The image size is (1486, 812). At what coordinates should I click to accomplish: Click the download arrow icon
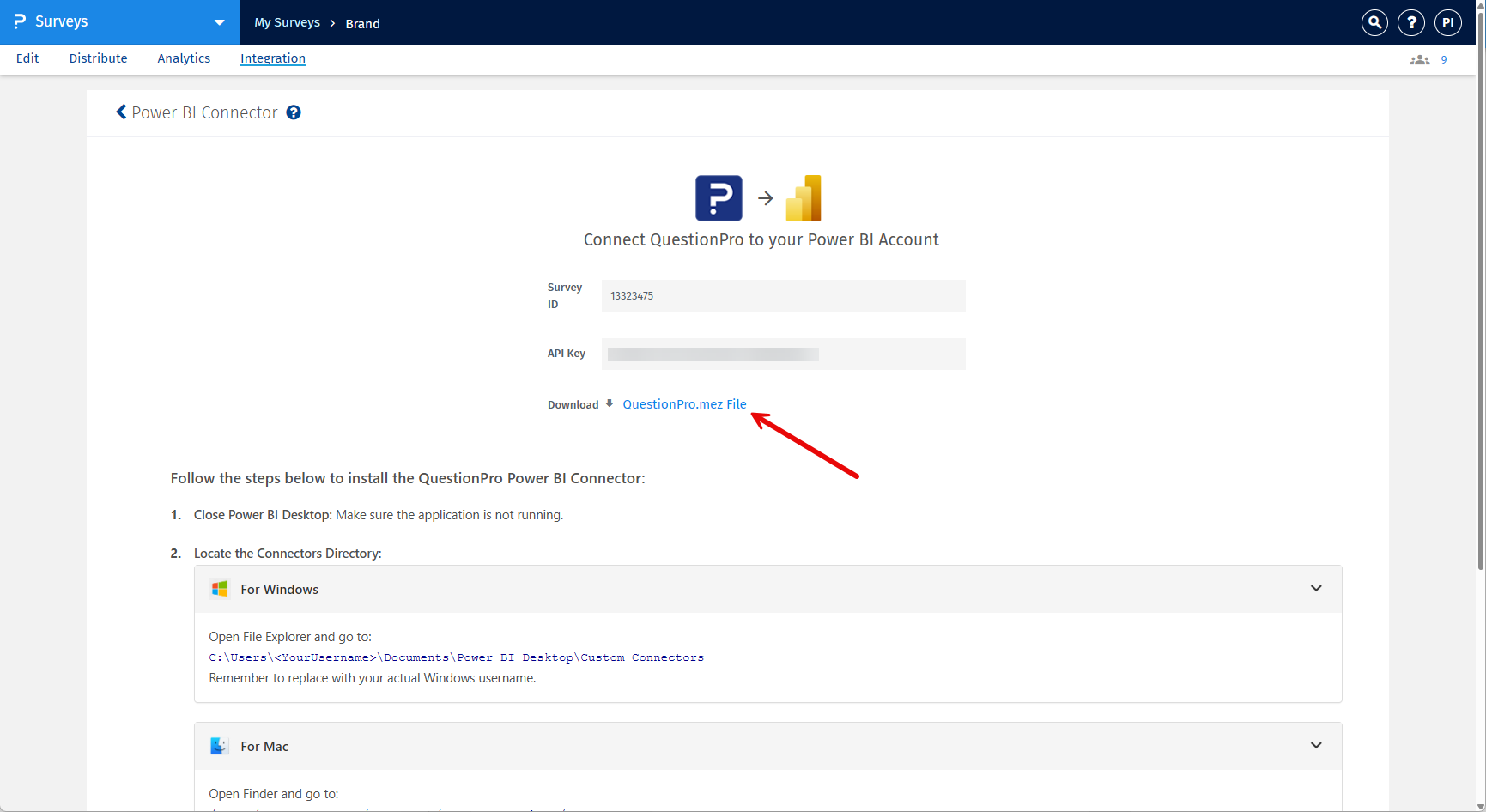coord(610,404)
